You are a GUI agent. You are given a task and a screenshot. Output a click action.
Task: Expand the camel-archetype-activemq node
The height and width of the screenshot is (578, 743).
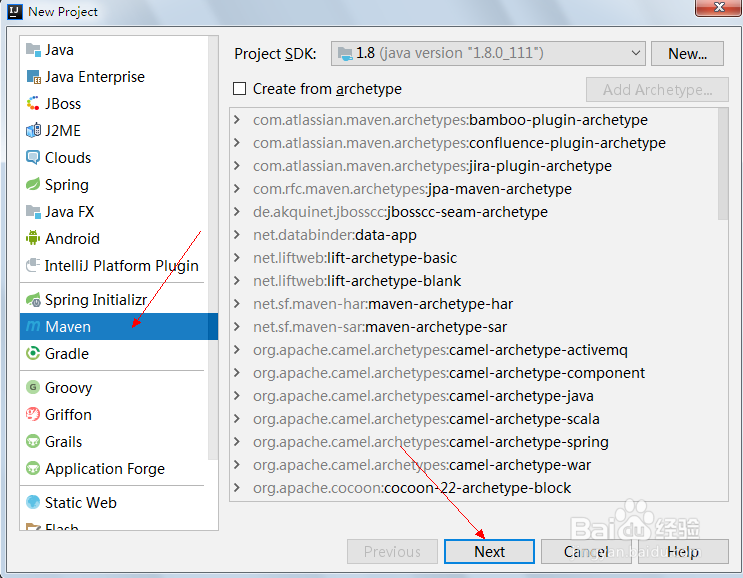point(237,350)
